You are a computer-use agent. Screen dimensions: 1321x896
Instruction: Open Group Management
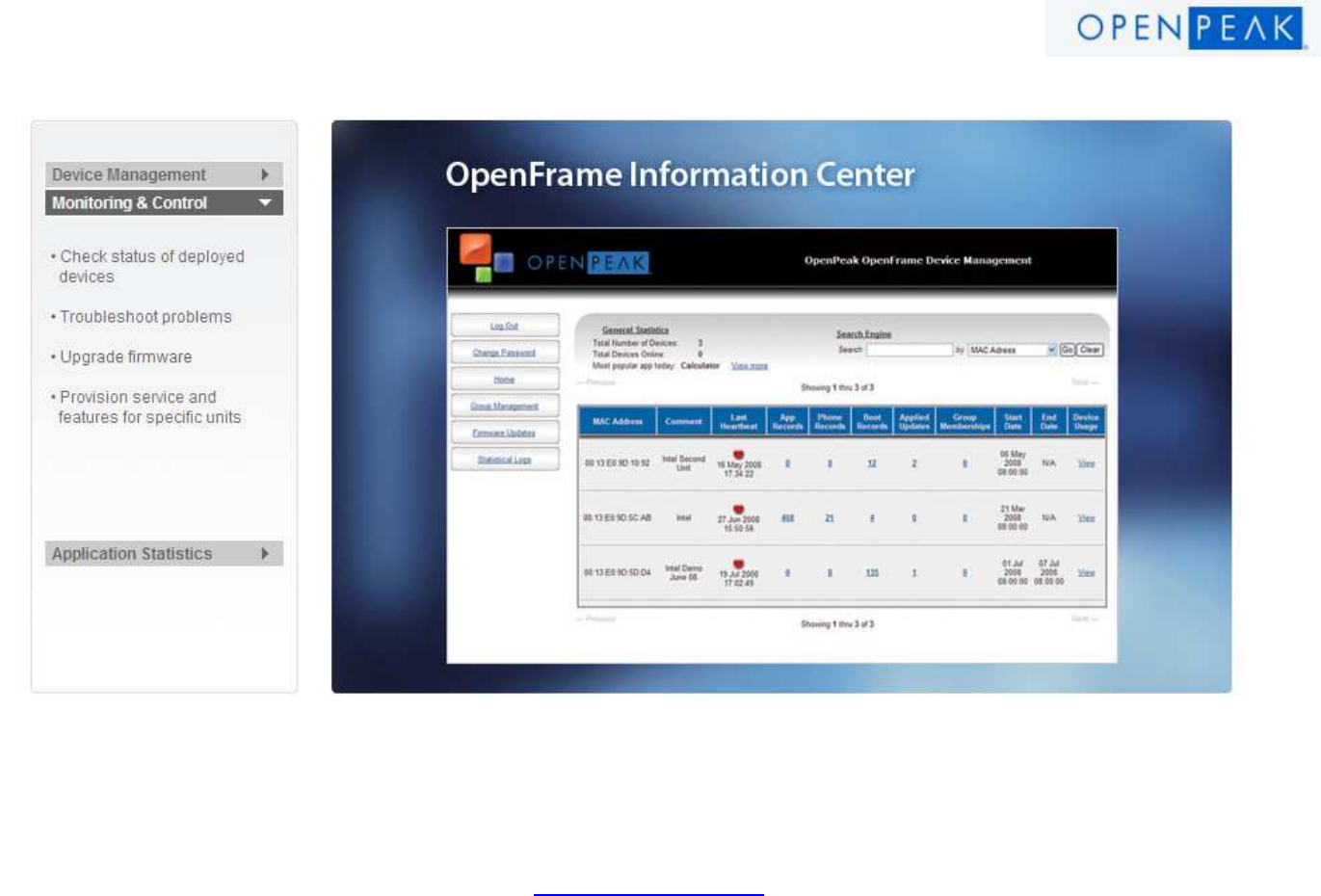[505, 406]
